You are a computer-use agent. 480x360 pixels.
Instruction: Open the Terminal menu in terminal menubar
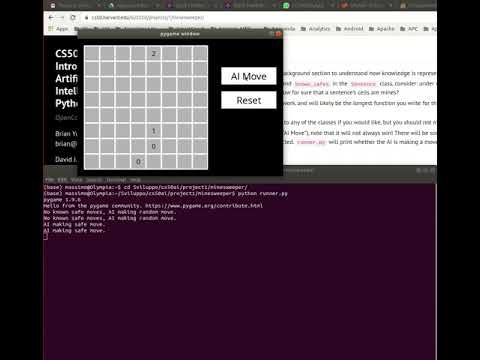(116, 180)
